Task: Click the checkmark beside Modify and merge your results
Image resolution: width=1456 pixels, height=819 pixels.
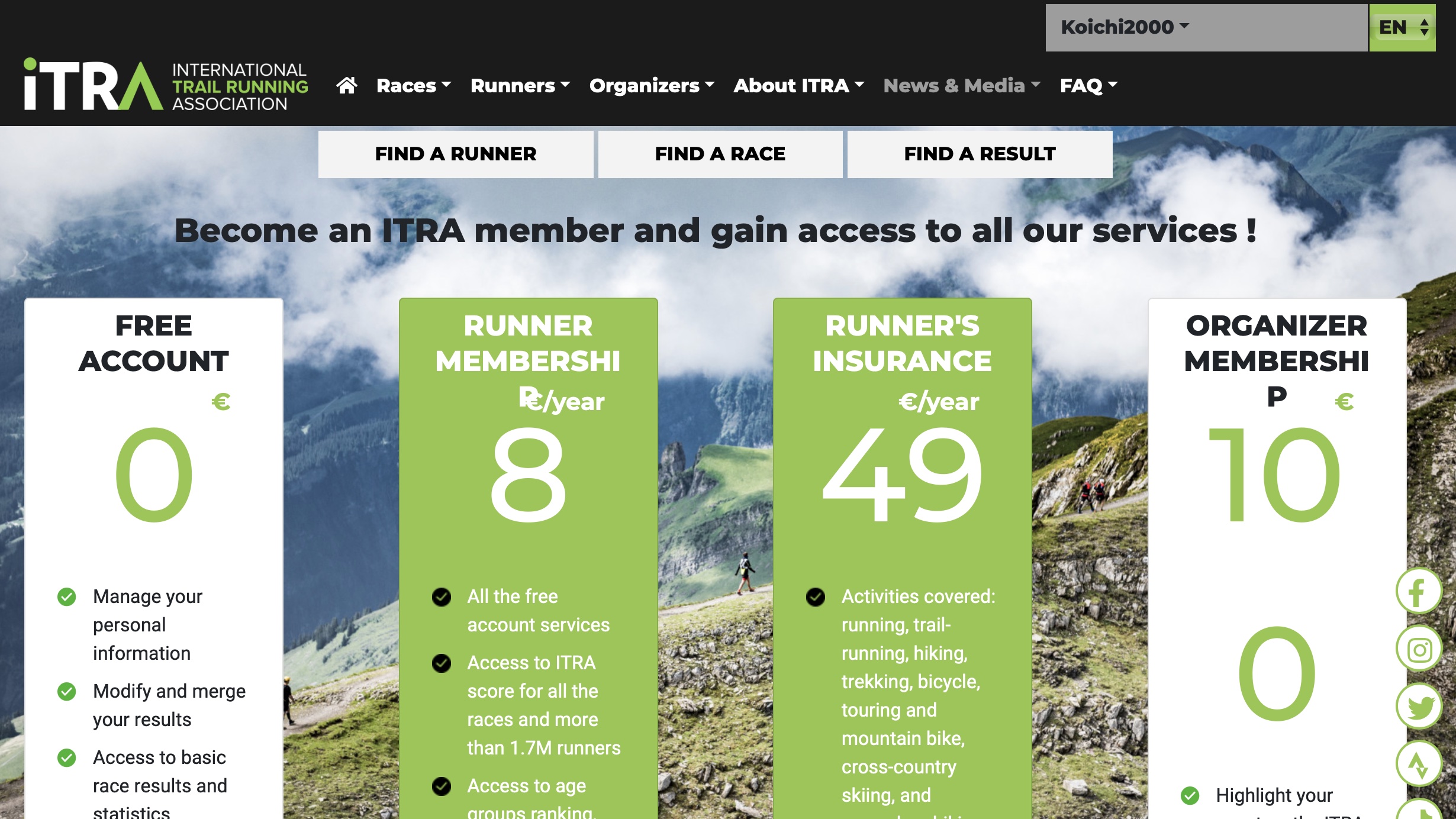Action: point(67,691)
